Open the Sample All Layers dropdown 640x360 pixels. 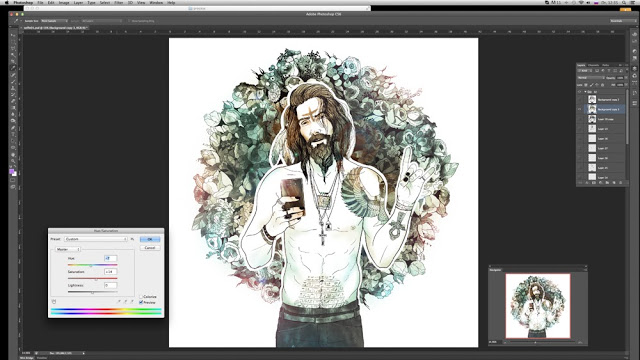click(x=101, y=21)
